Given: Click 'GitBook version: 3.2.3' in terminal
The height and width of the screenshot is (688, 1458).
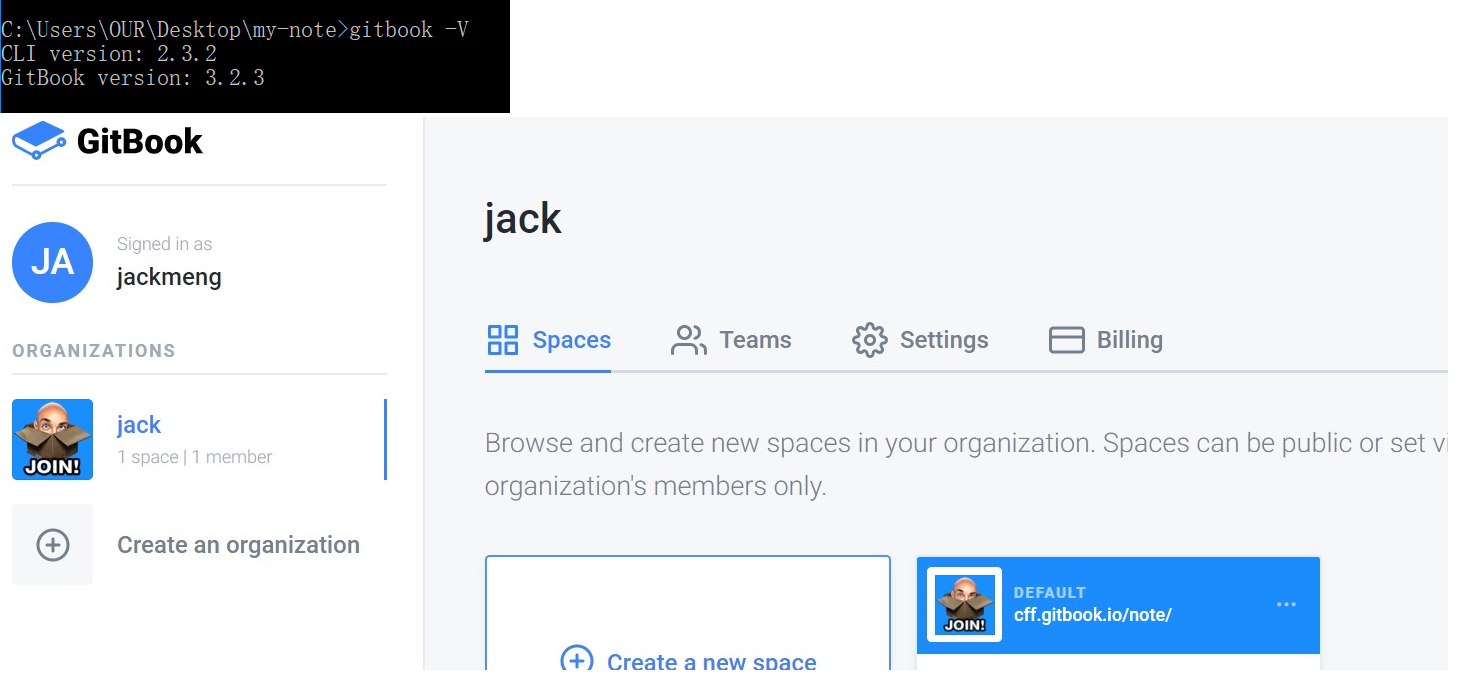Looking at the screenshot, I should (133, 78).
